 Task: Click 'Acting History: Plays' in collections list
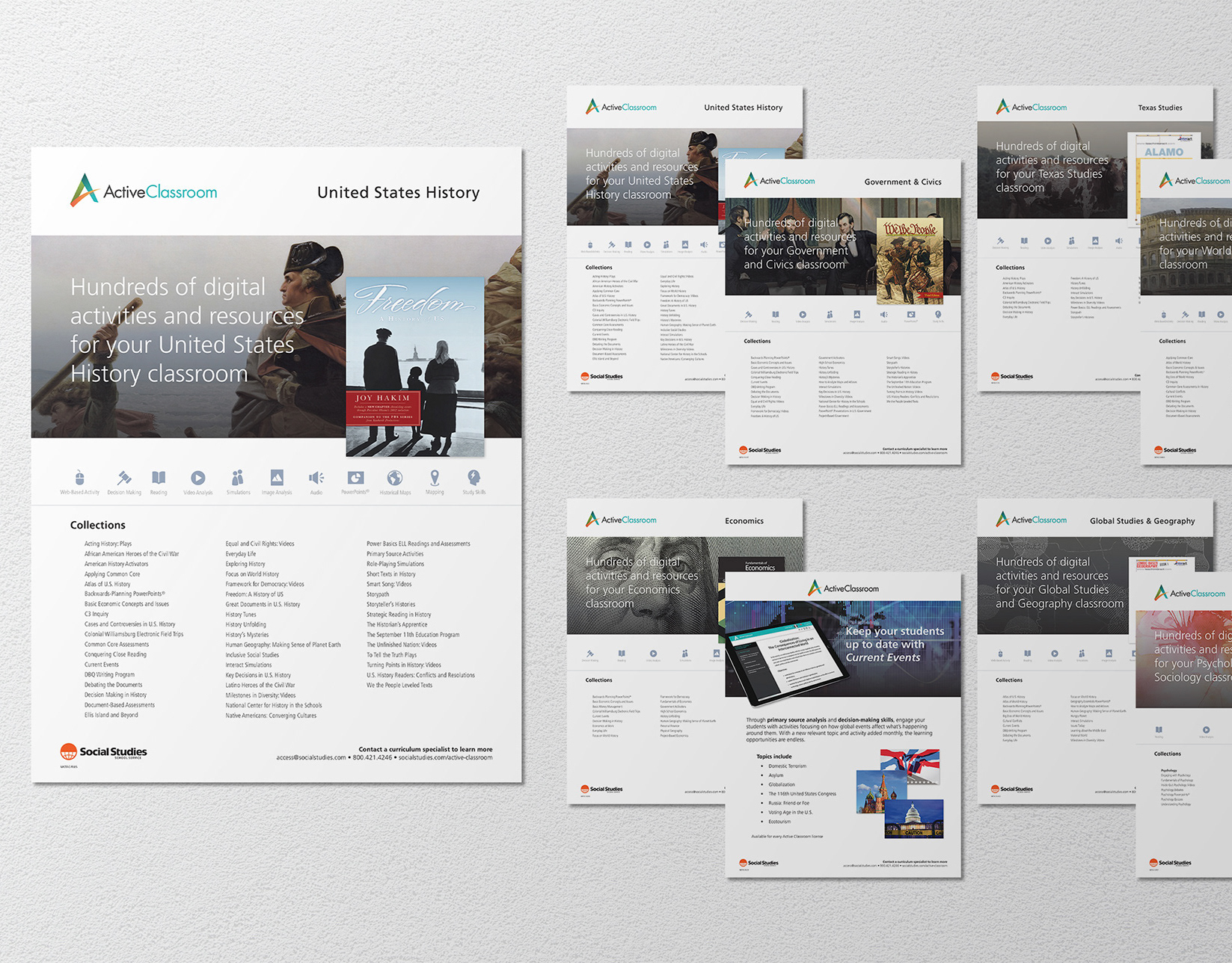click(x=108, y=544)
